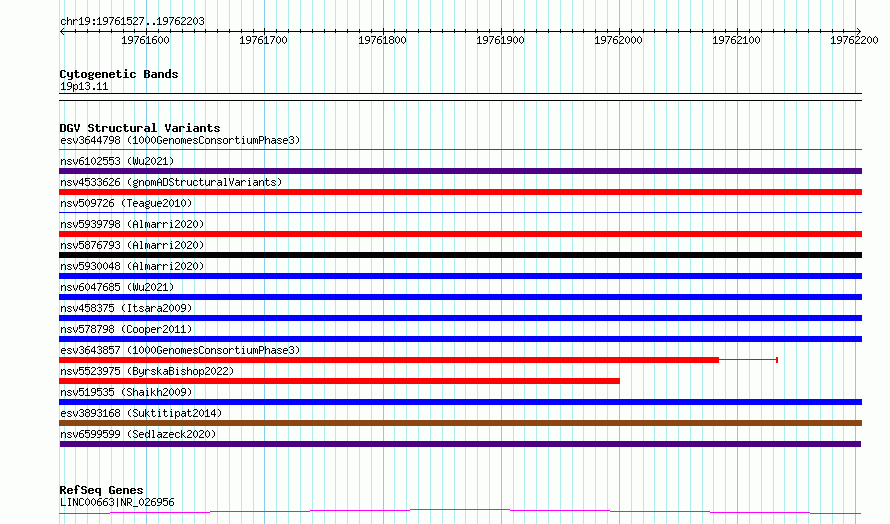Click the thin red tail of esv3643857
Image resolution: width=890 pixels, height=524 pixels.
[748, 360]
